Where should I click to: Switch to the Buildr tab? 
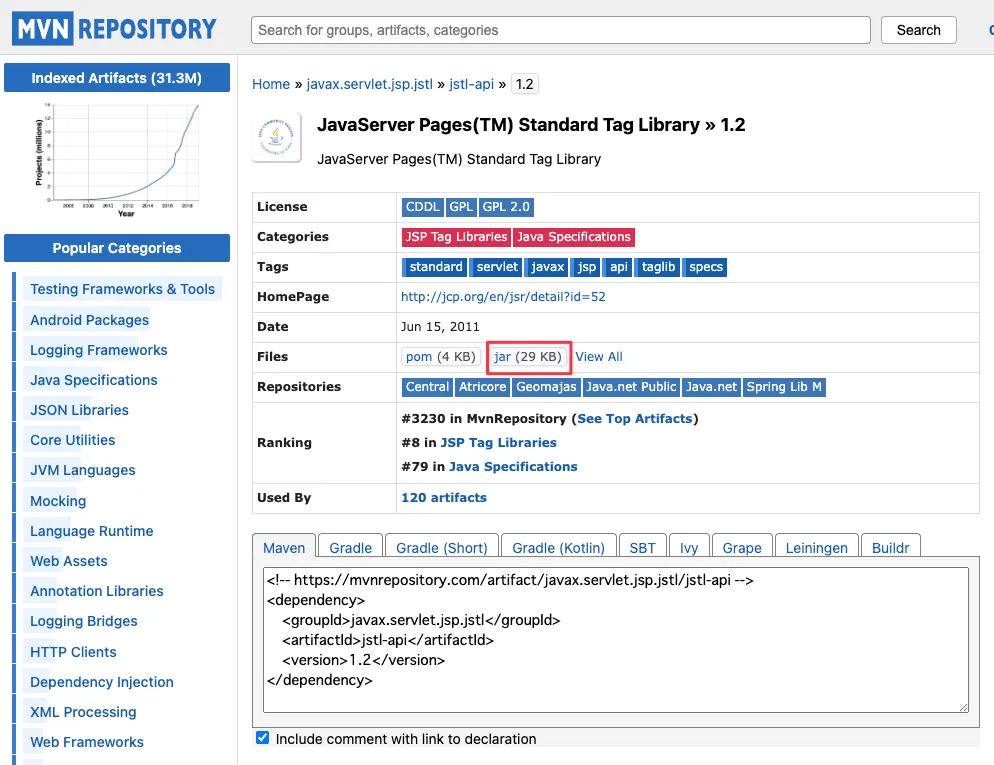890,547
